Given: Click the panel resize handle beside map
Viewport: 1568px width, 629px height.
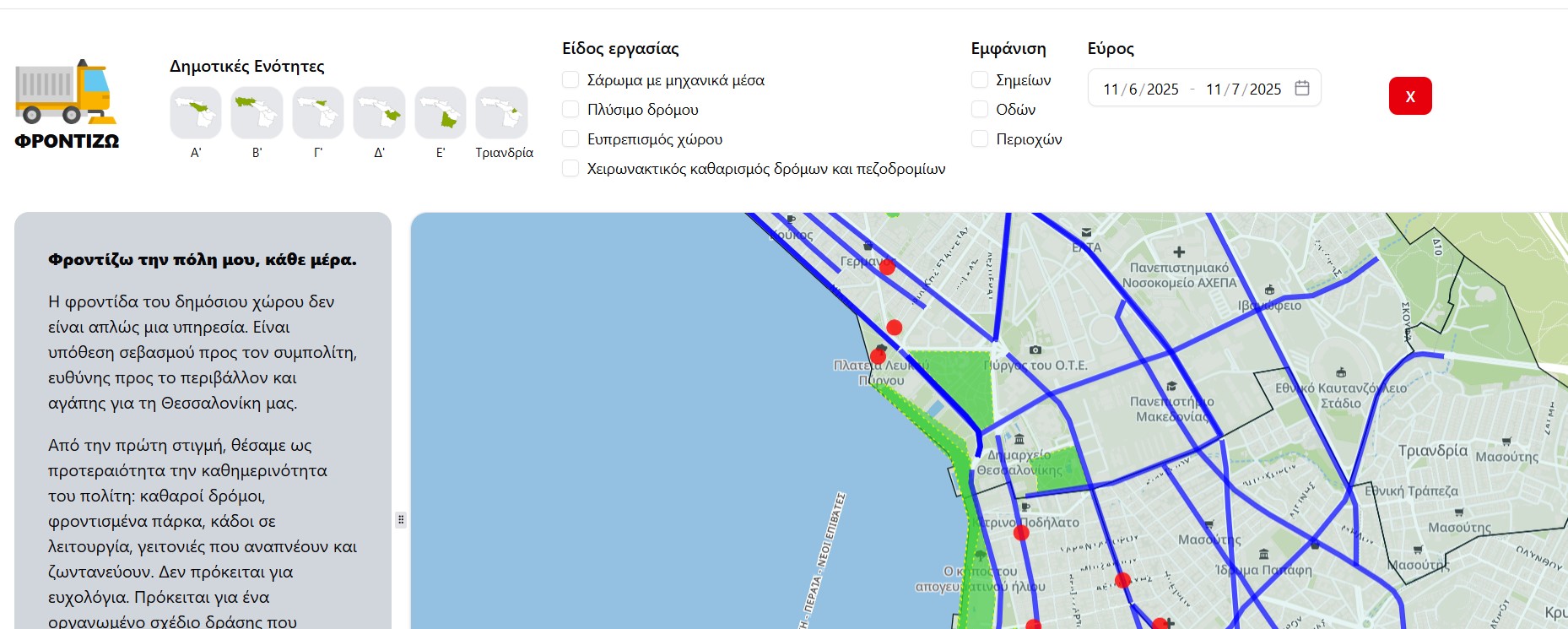Looking at the screenshot, I should coord(401,520).
